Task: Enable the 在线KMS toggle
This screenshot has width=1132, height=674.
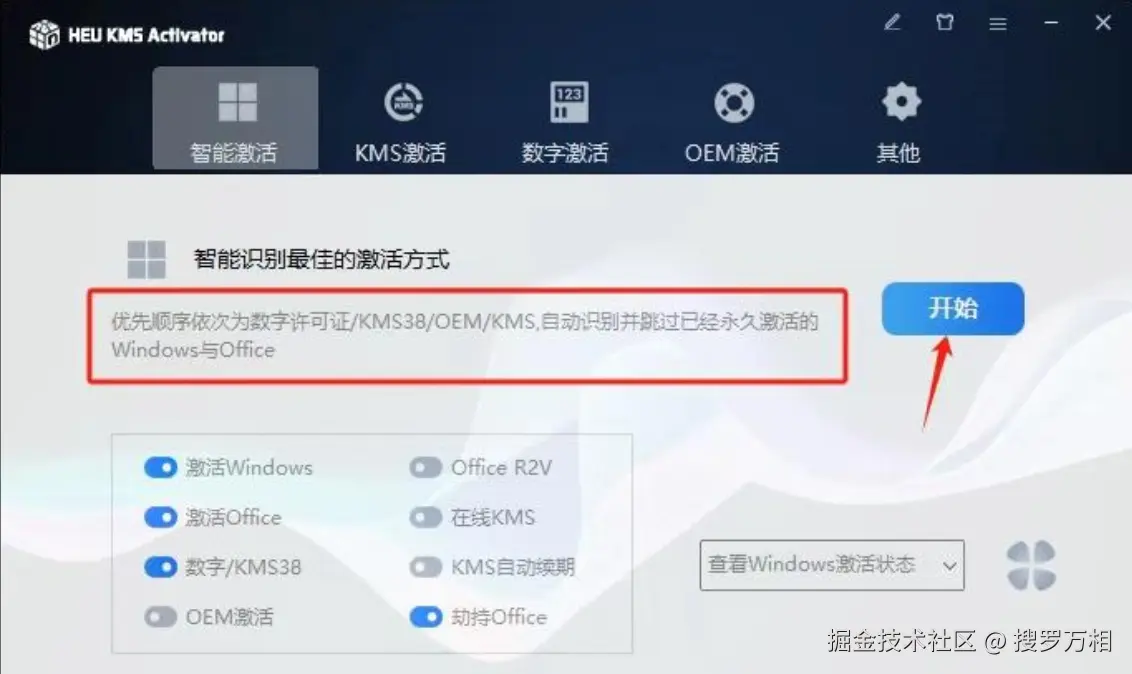Action: (x=425, y=517)
